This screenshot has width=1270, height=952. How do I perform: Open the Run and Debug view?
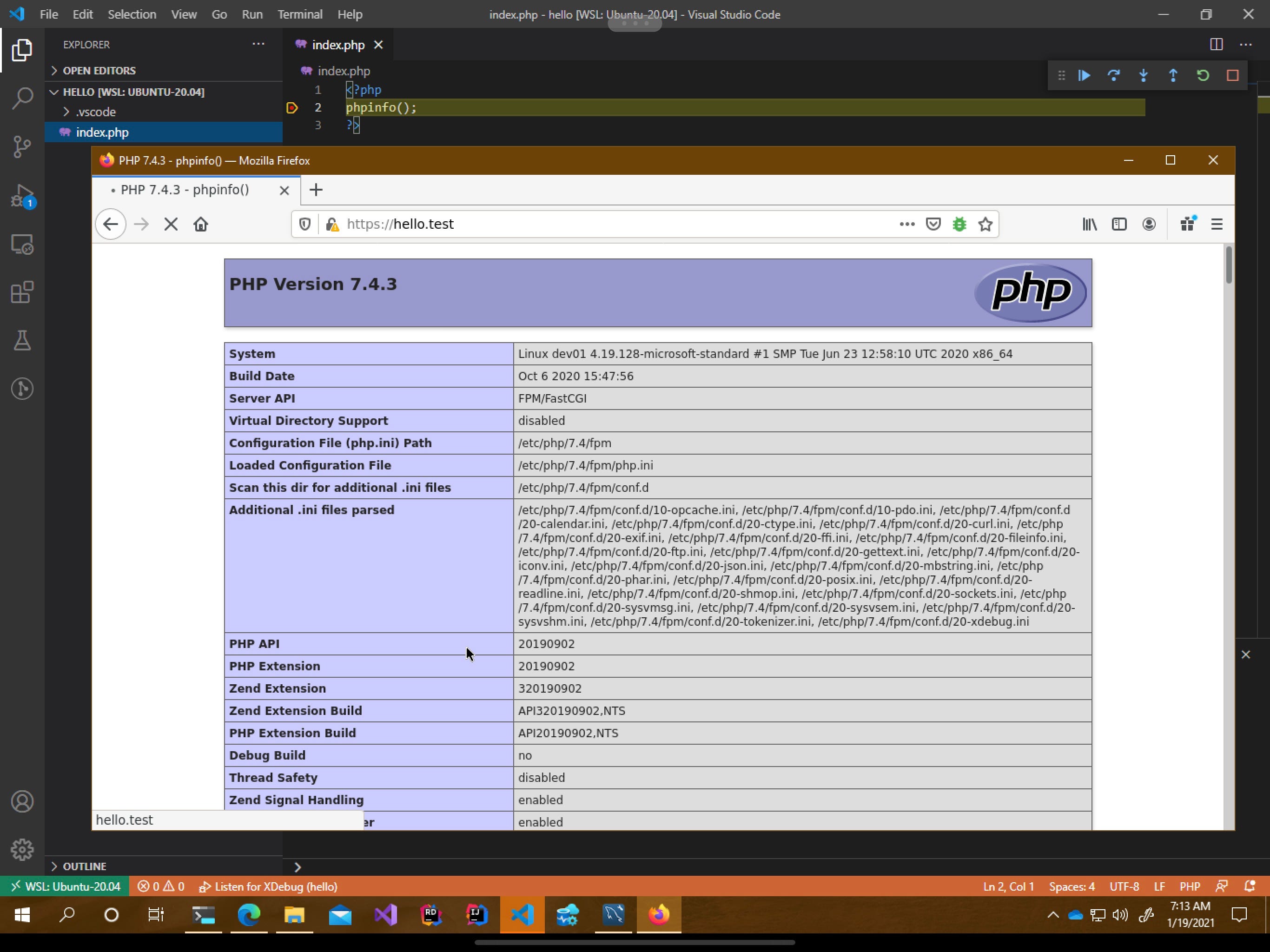pos(22,196)
